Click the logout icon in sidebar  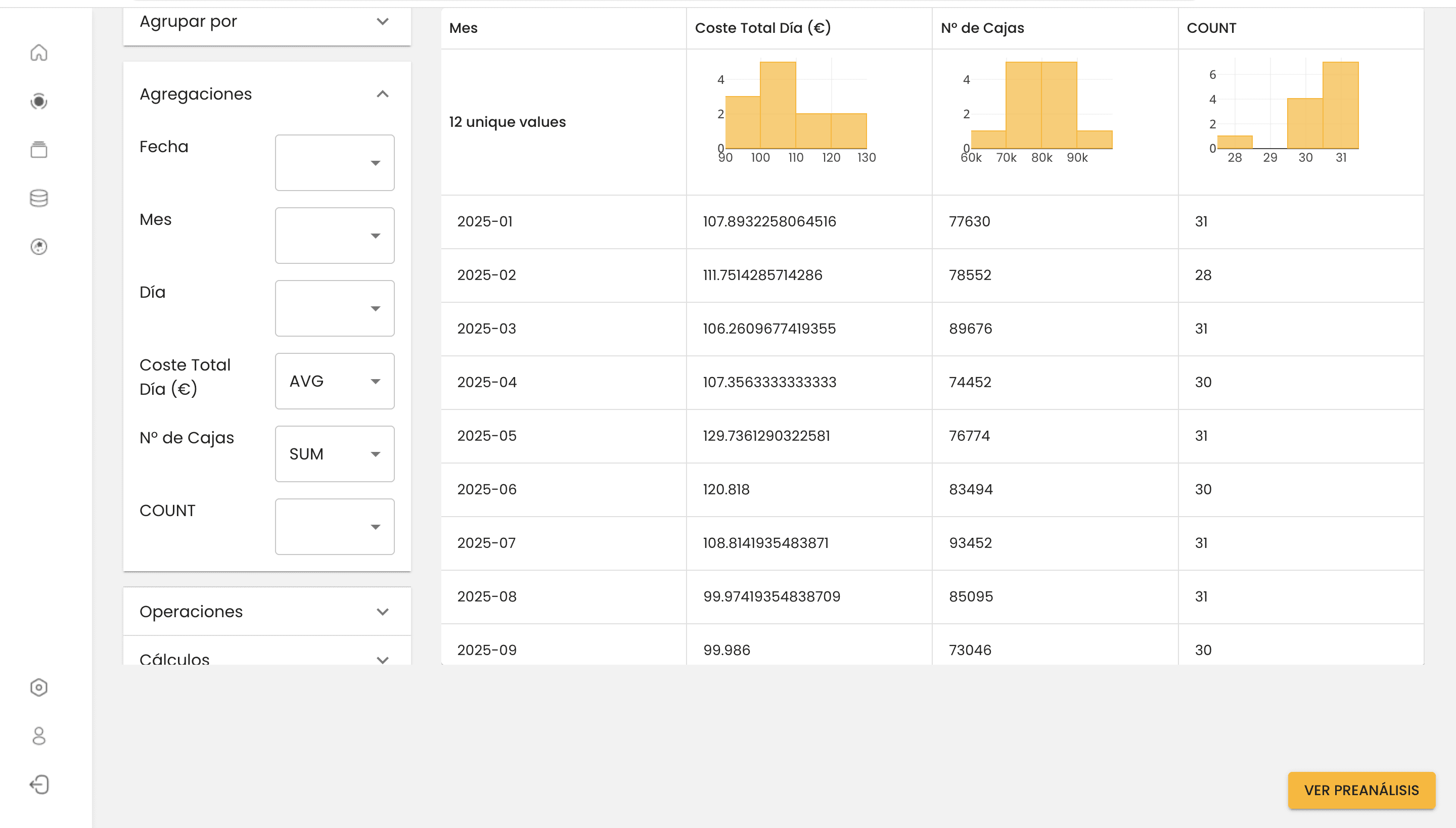(38, 785)
